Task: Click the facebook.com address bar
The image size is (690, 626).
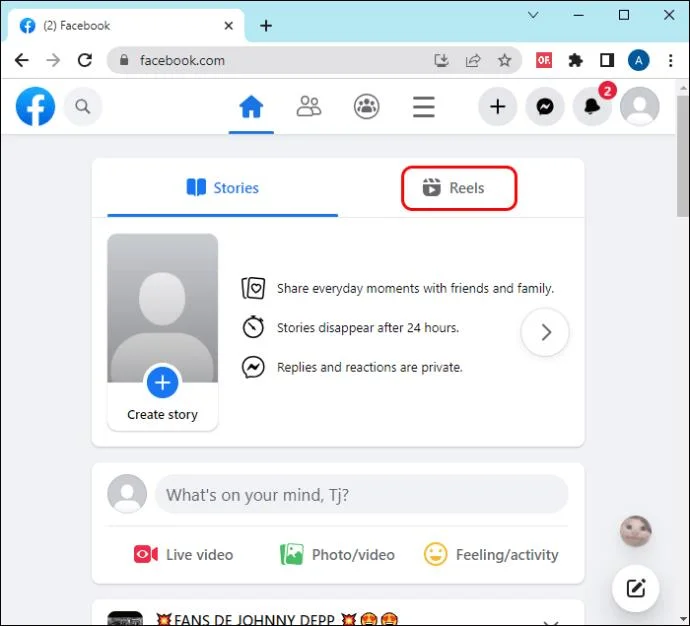Action: [314, 60]
